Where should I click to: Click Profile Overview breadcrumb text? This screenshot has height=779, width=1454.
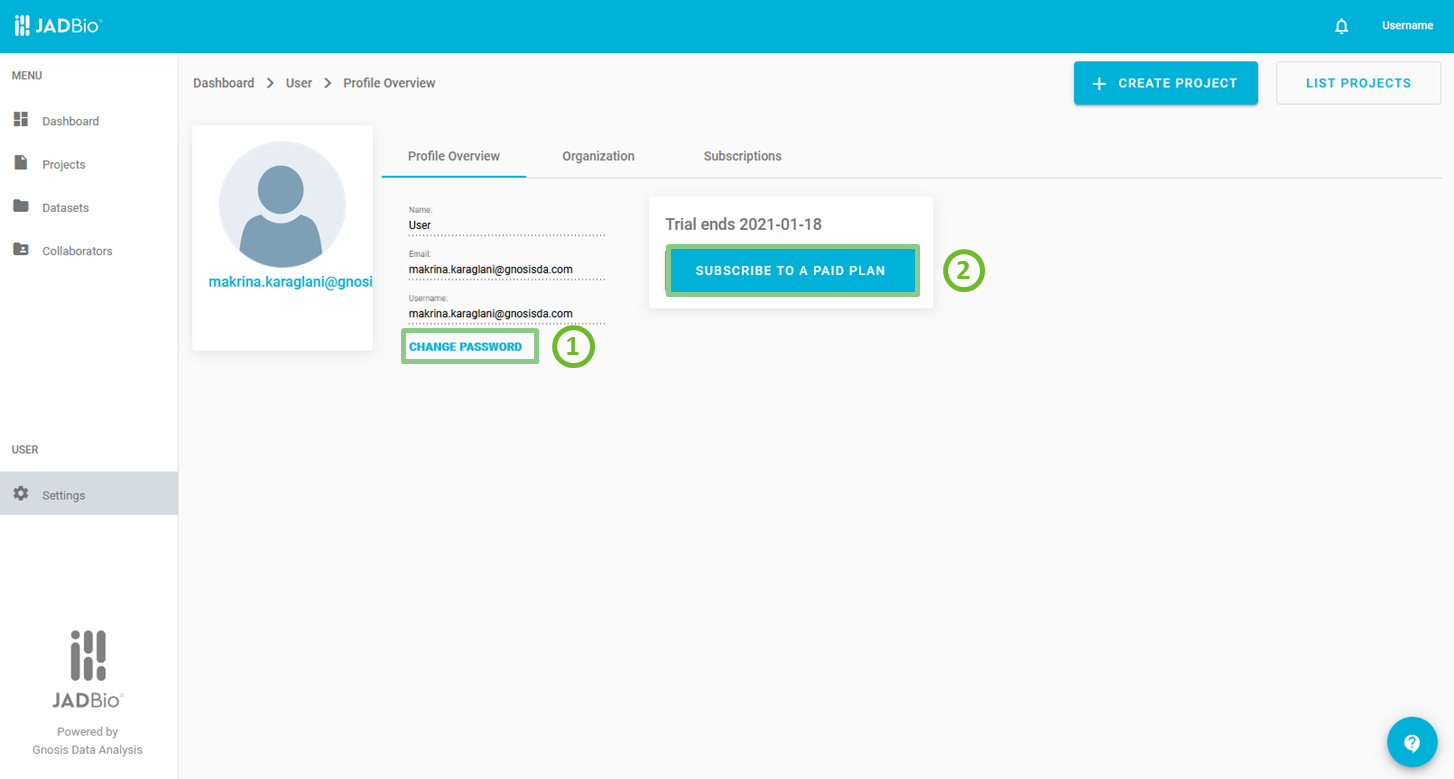point(389,83)
